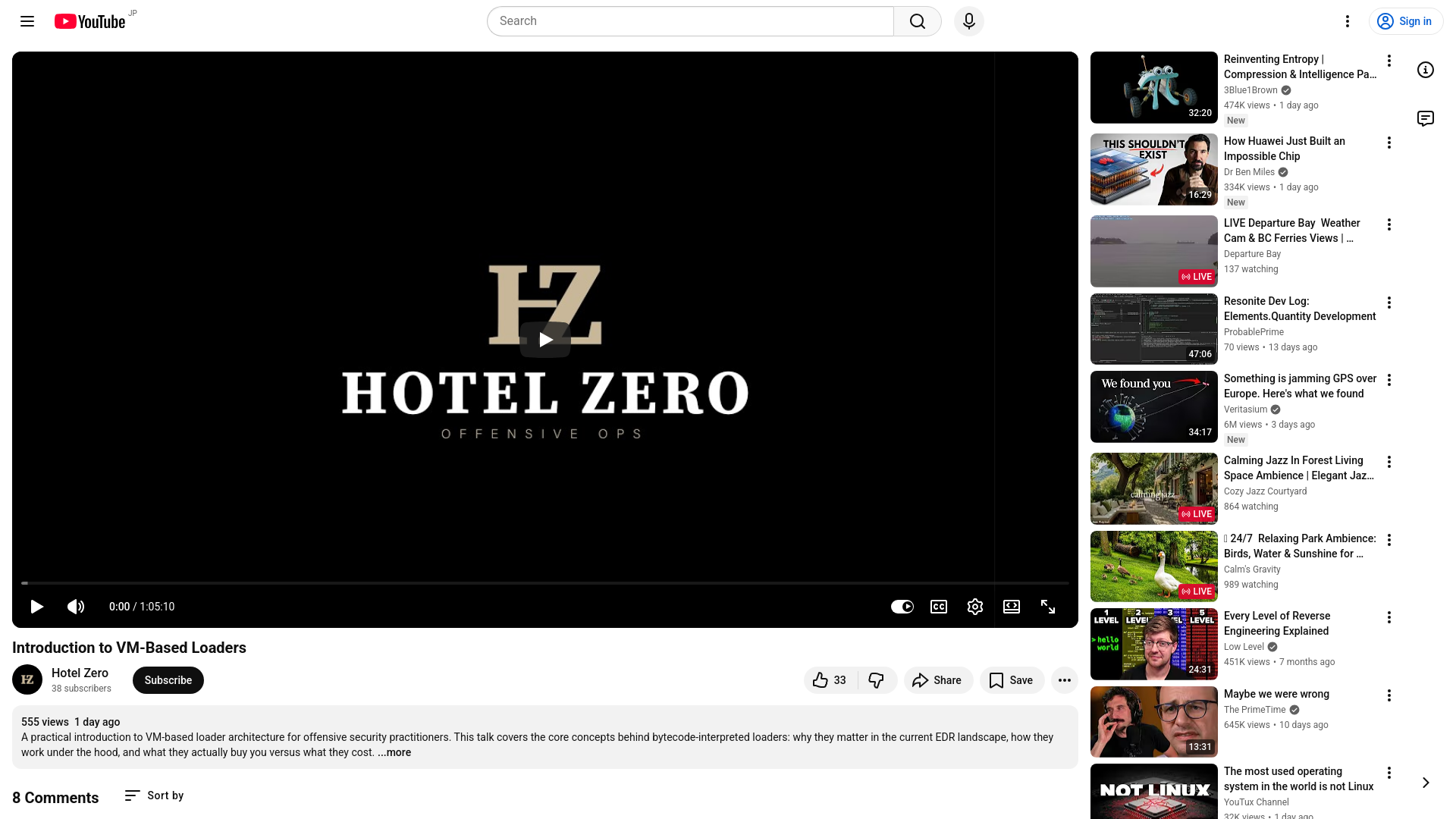Viewport: 1456px width, 819px height.
Task: Click the Cozy Jazz Courtyard channel name
Action: [1266, 491]
